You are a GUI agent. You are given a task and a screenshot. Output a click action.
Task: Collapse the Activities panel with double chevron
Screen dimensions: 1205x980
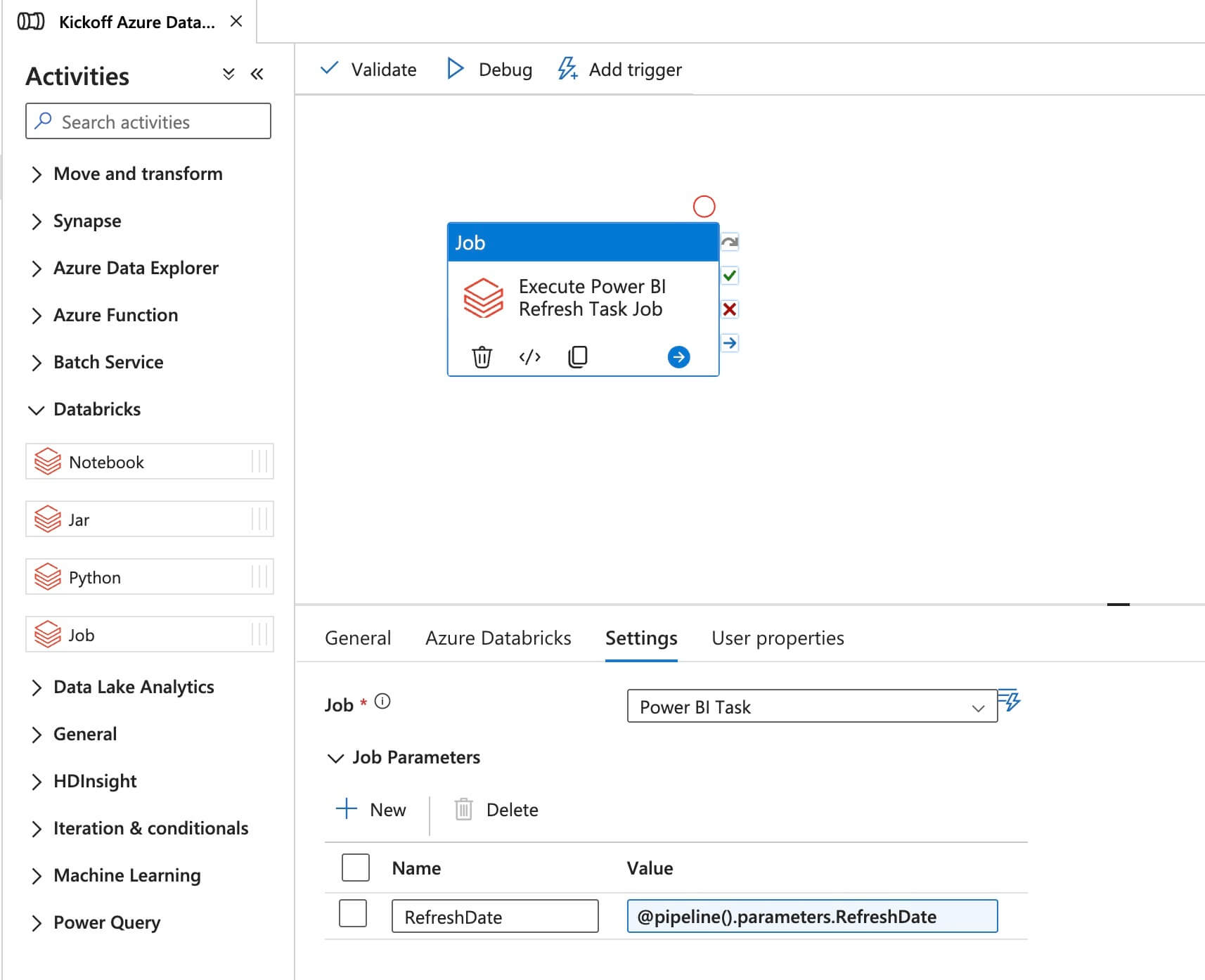click(257, 75)
